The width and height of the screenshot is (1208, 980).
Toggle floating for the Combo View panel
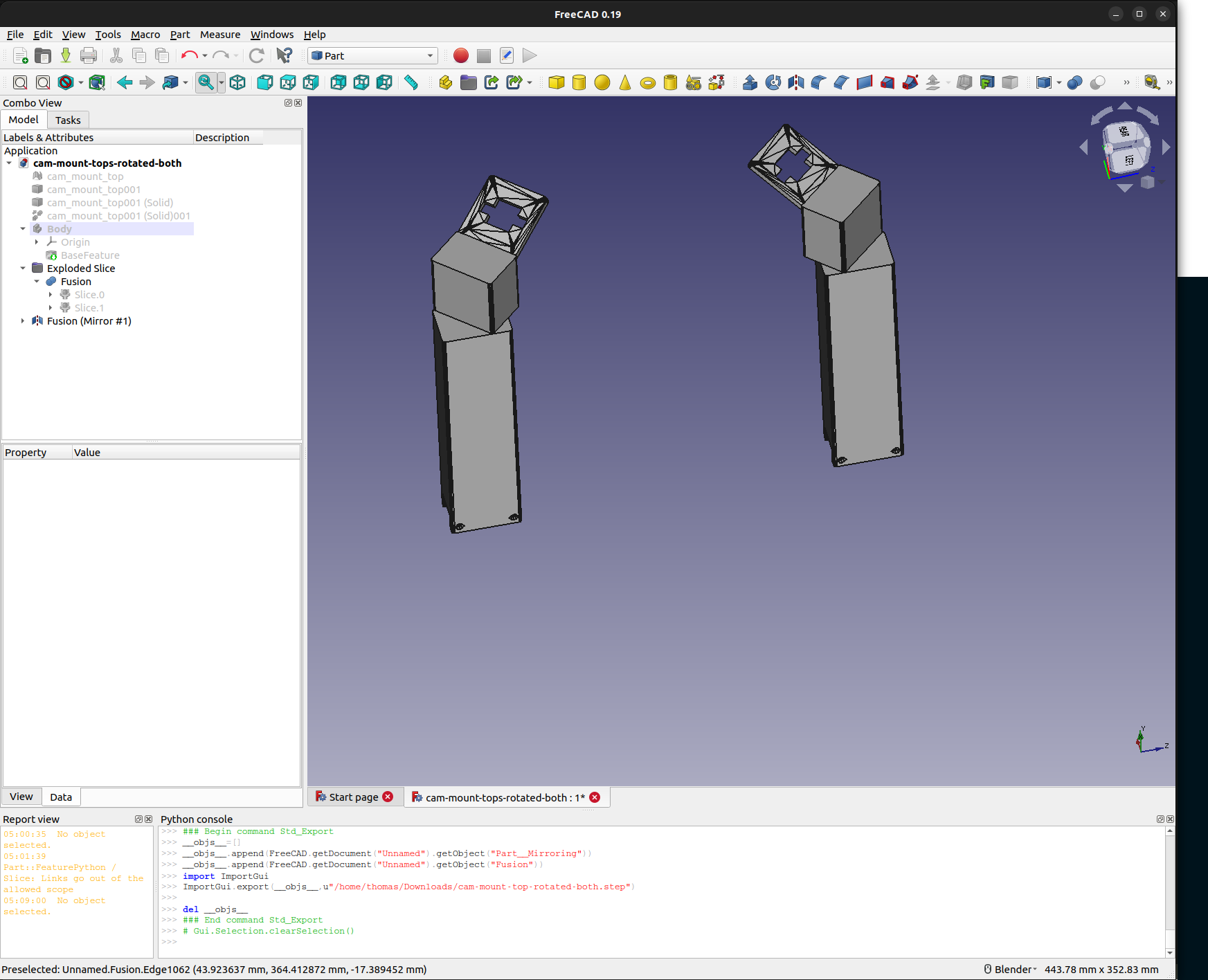(288, 103)
